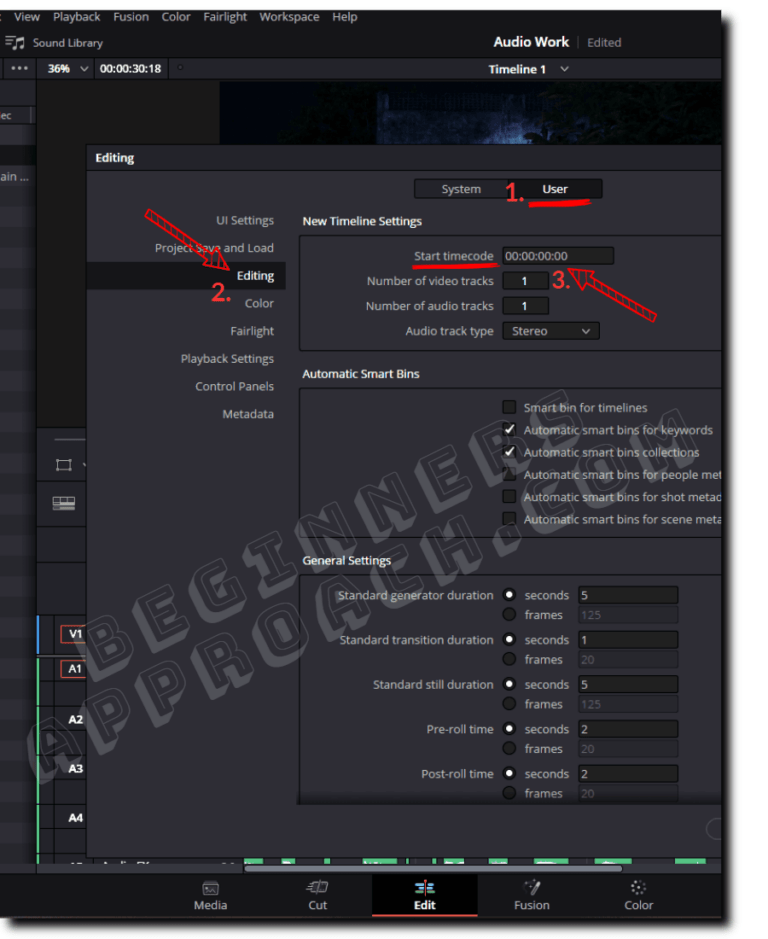
Task: Select Playback Settings category
Action: 227,358
